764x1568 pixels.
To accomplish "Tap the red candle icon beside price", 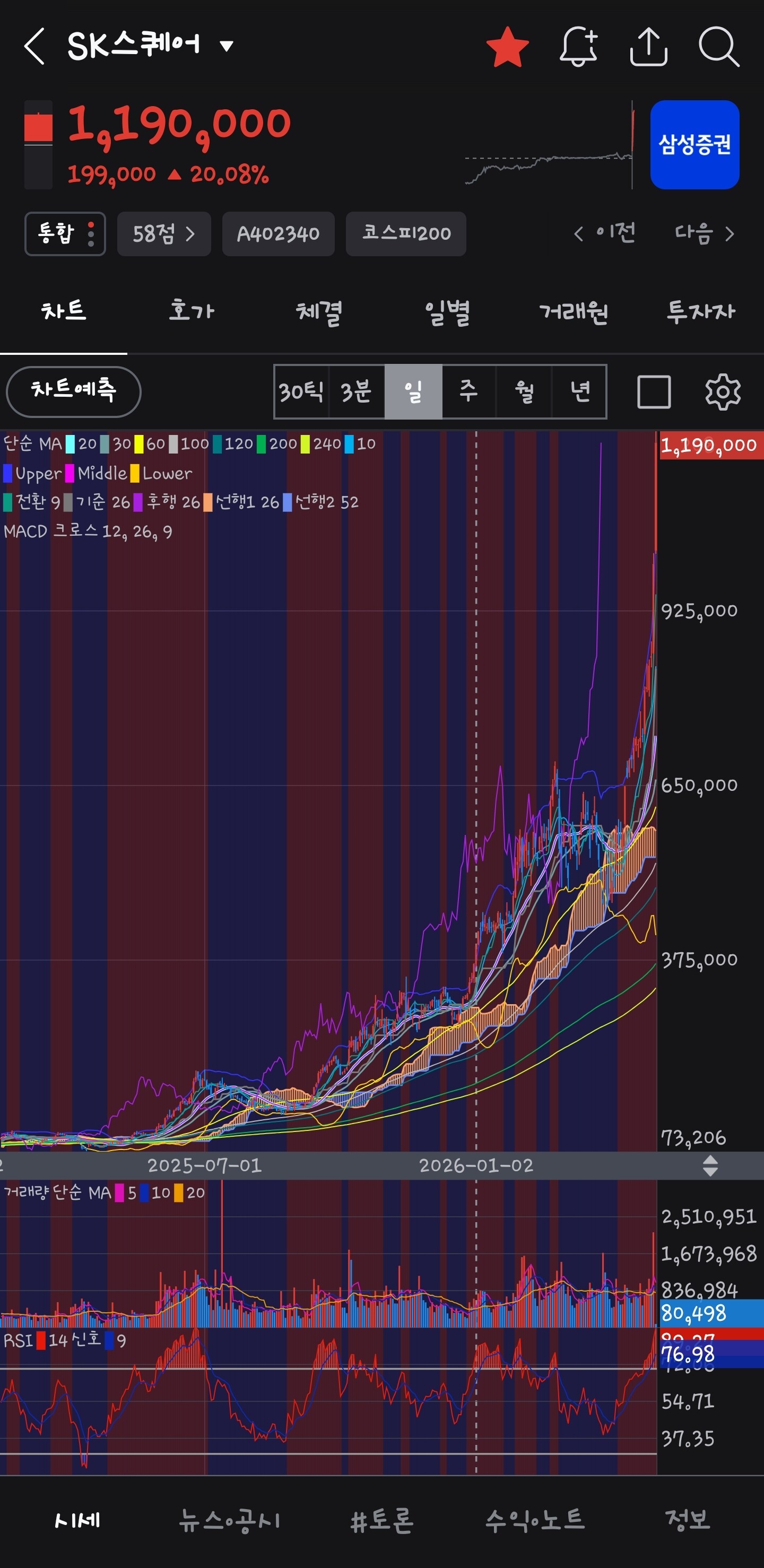I will point(38,145).
